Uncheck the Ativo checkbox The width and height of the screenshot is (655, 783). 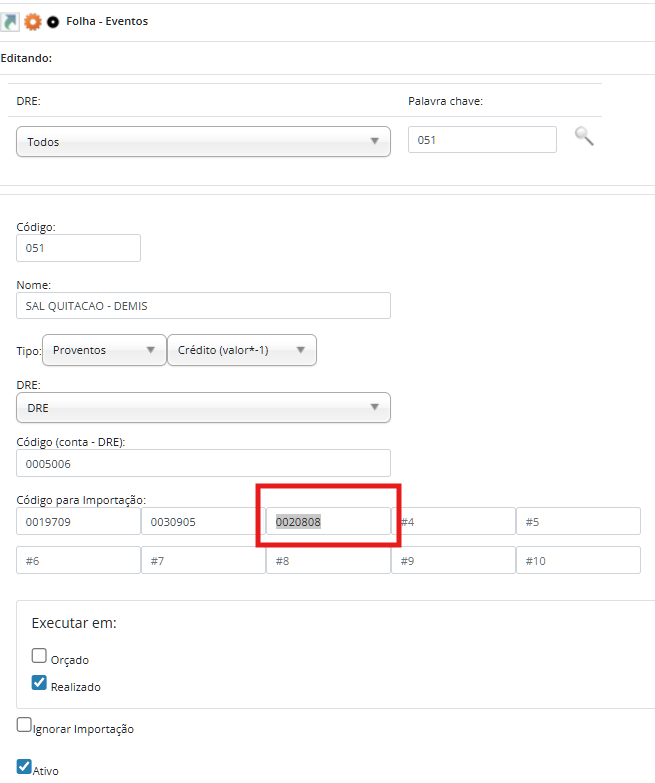(x=25, y=767)
